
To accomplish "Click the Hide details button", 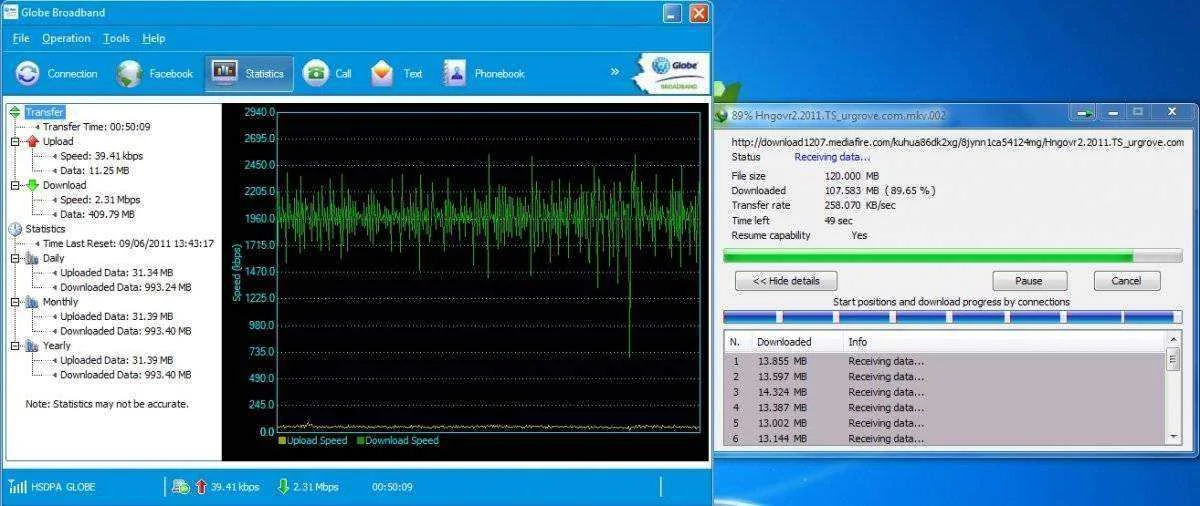I will pyautogui.click(x=786, y=281).
